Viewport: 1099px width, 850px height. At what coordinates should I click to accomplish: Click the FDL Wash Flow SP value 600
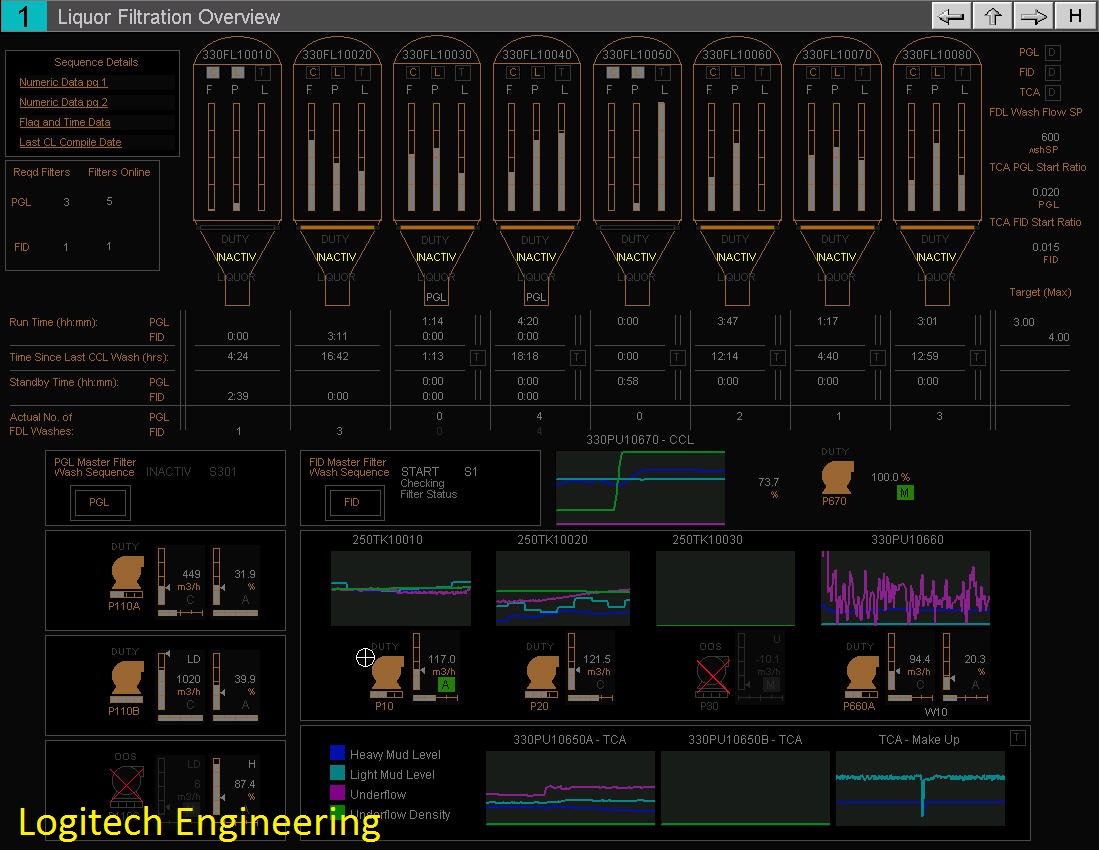pyautogui.click(x=1050, y=137)
